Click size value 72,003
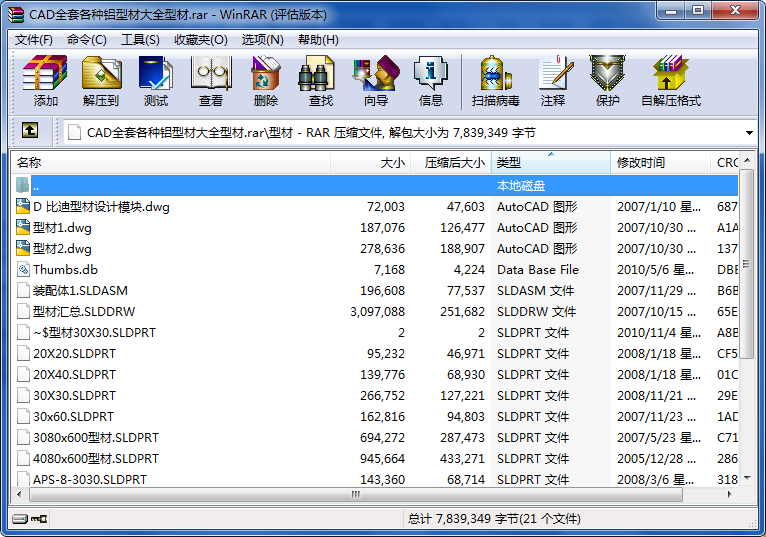 (386, 207)
